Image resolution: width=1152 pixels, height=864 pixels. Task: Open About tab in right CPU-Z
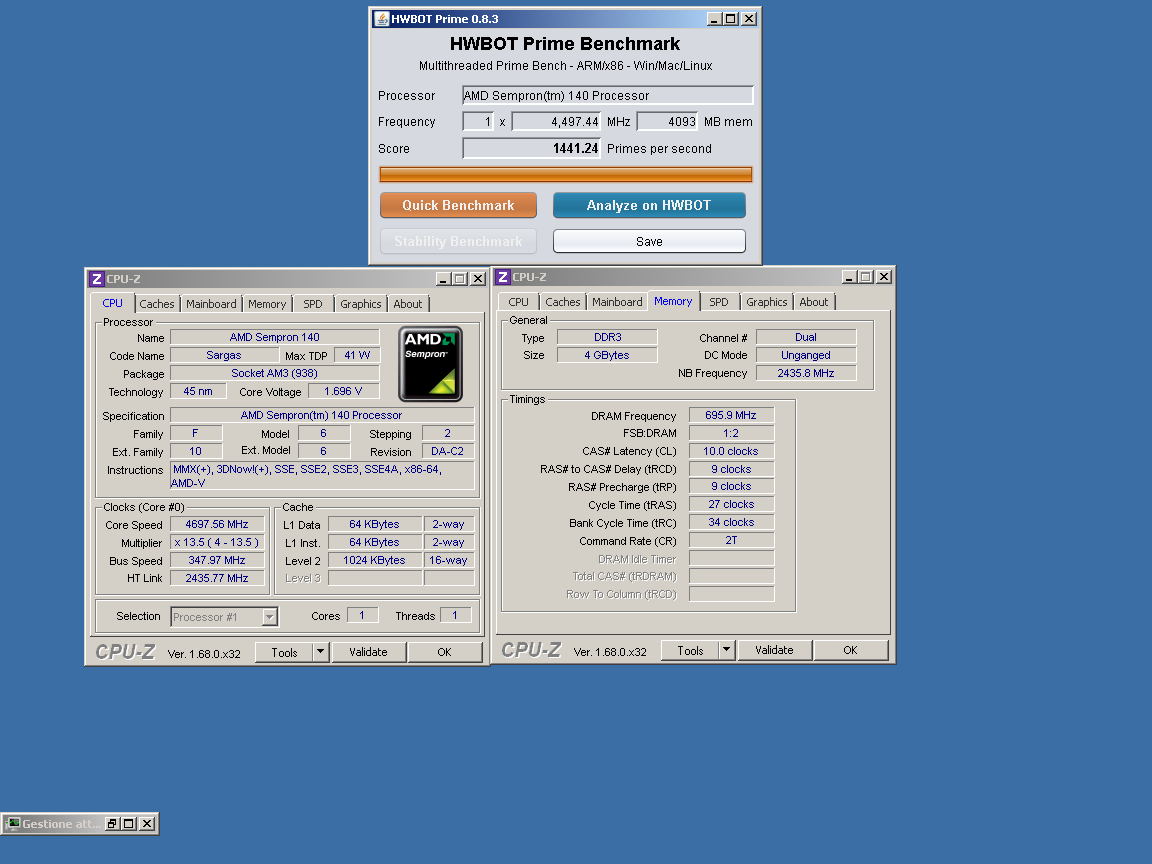click(x=813, y=302)
